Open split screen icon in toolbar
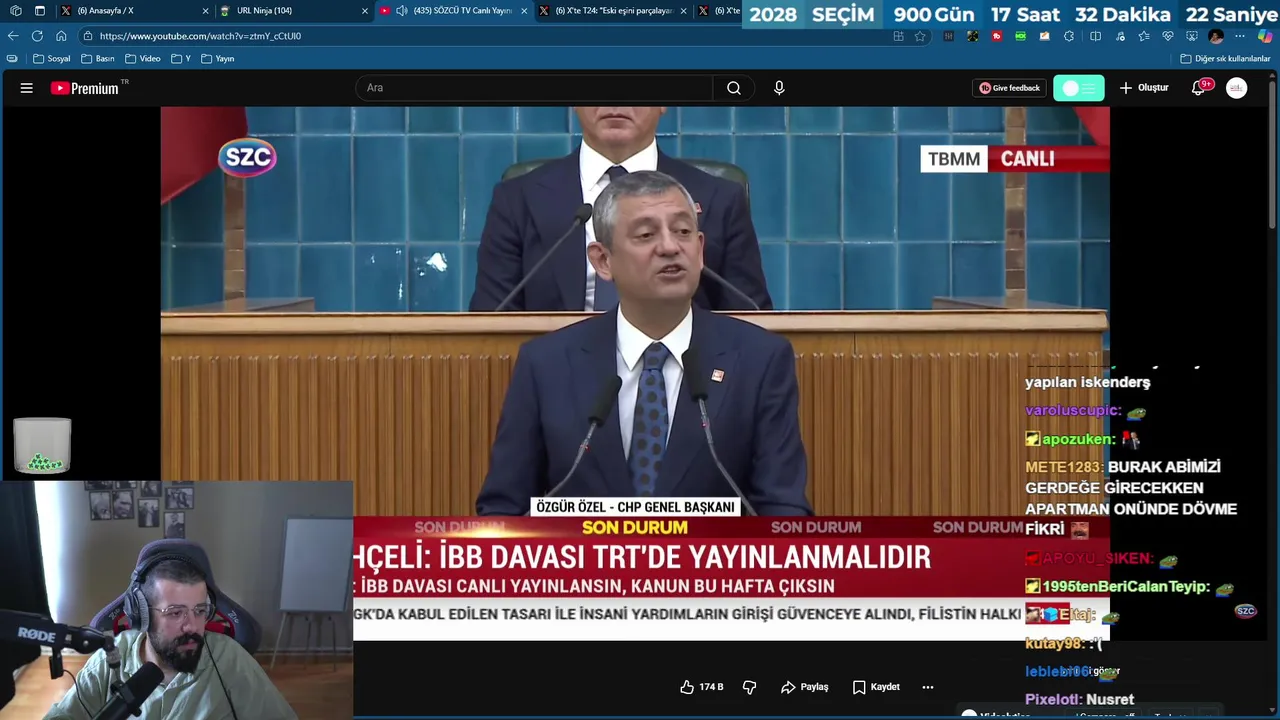Image resolution: width=1280 pixels, height=720 pixels. coord(1095,36)
